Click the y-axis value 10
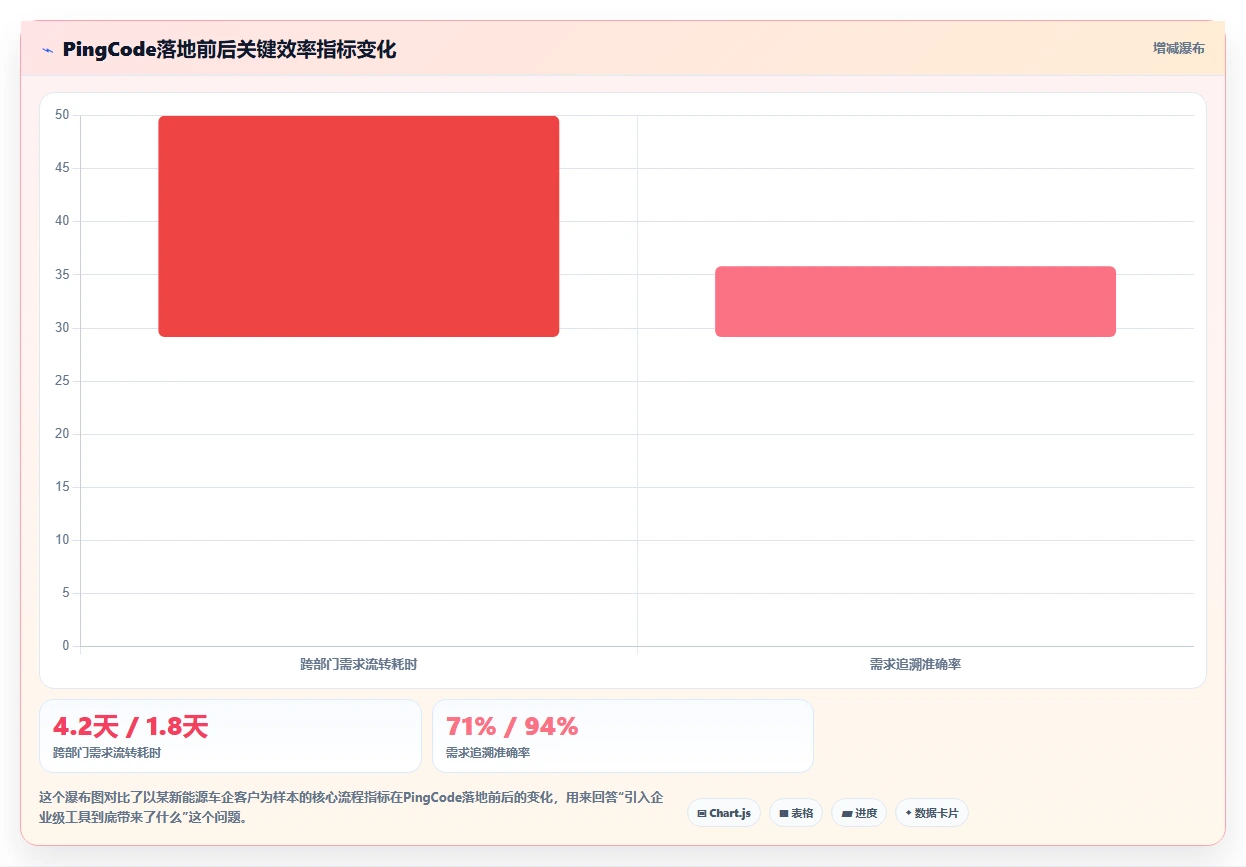The image size is (1246, 867). pyautogui.click(x=62, y=540)
